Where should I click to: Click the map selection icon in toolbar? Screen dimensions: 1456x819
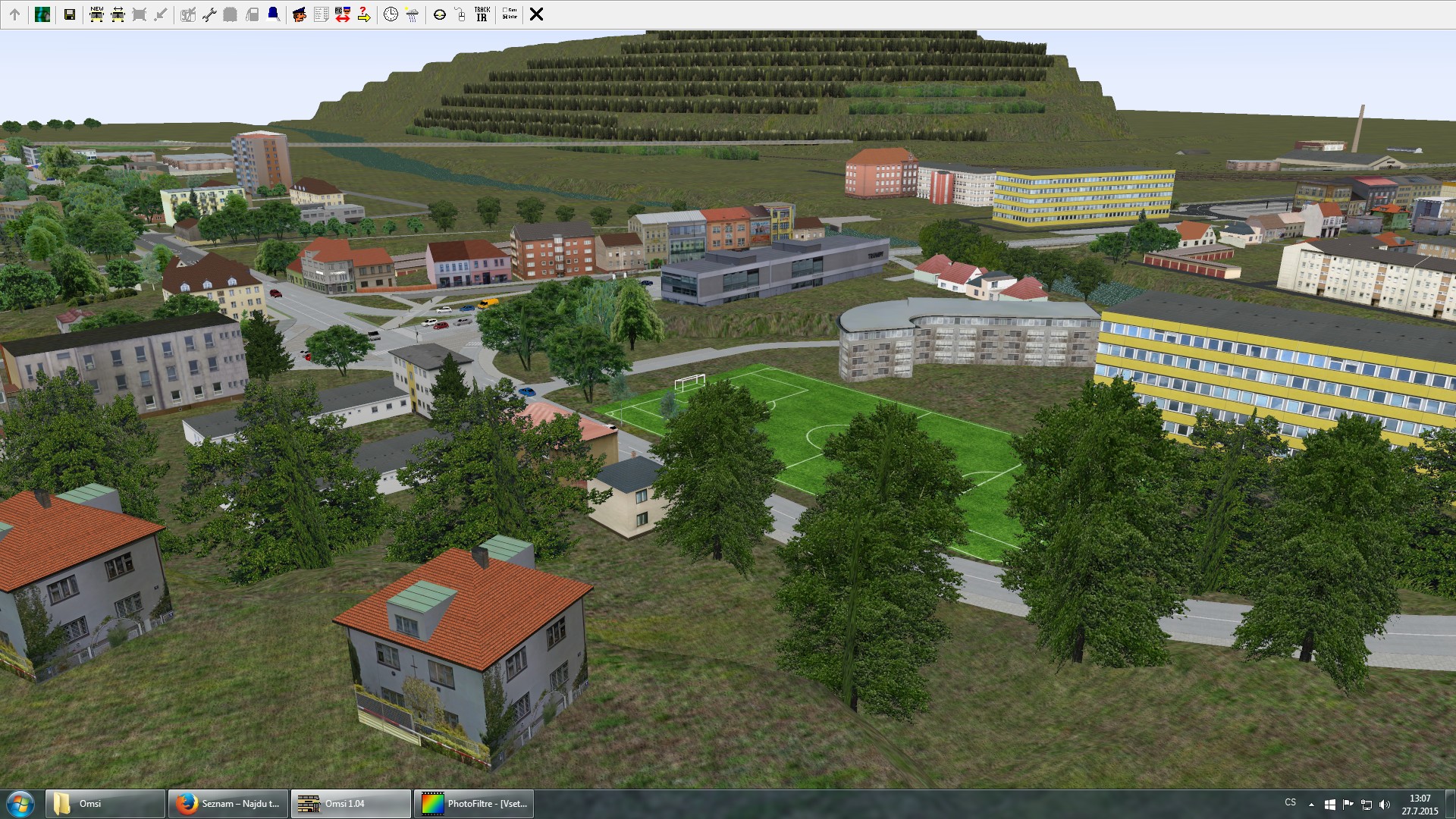(42, 14)
